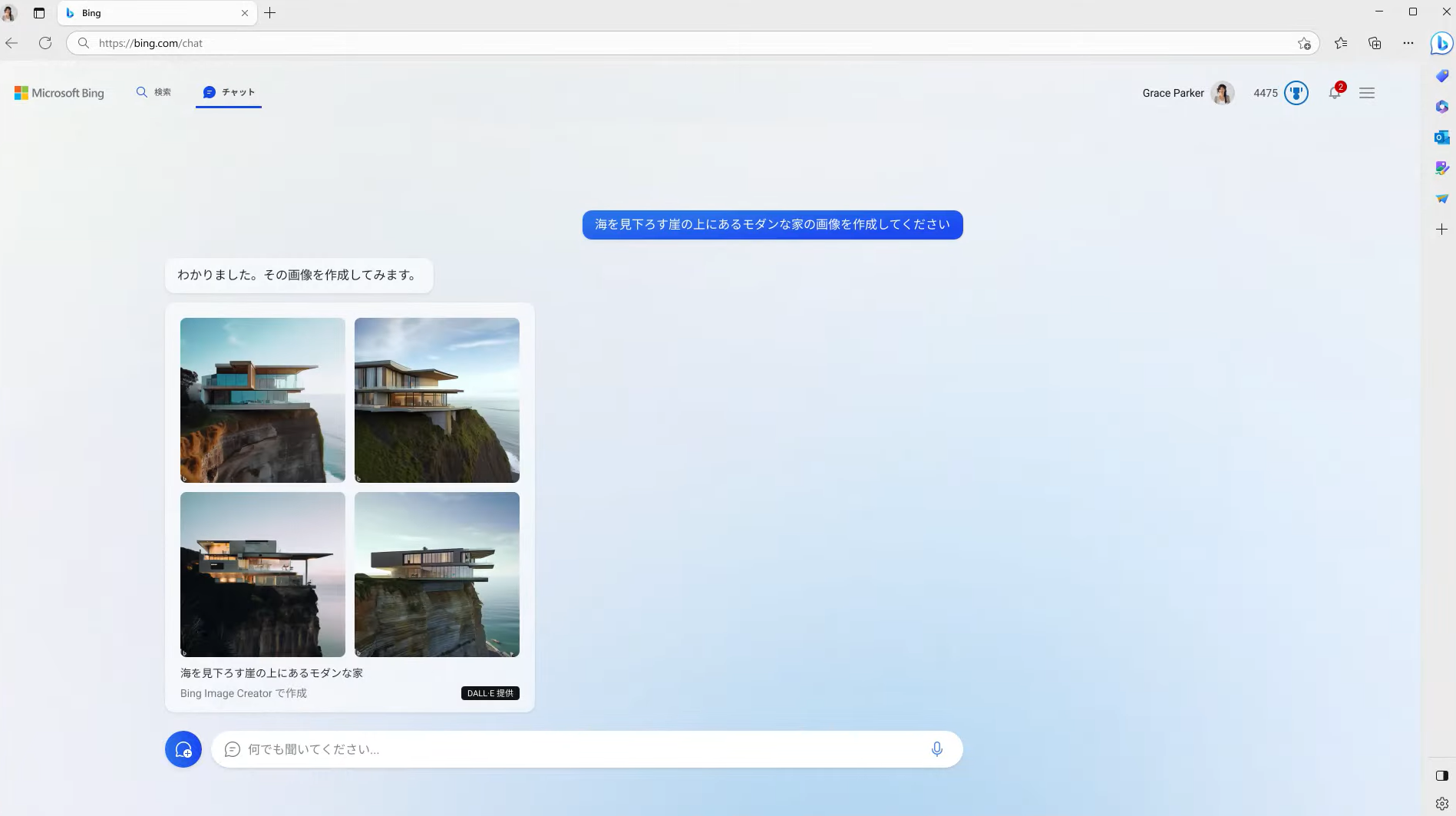Open Outlook from the Edge sidebar
Screen dimensions: 1456x816
tap(1441, 137)
